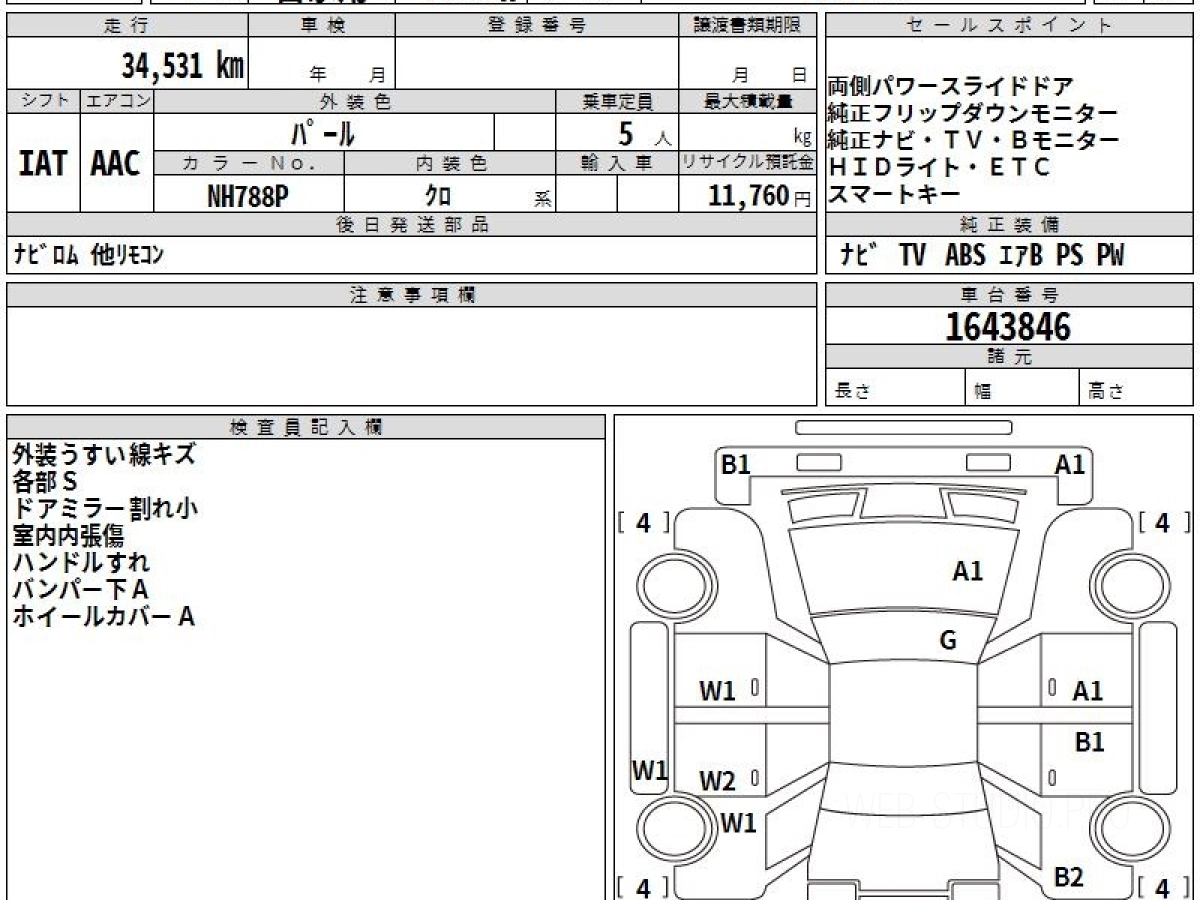Select the ナビロム 他リモコン entry
1200x900 pixels.
click(x=88, y=256)
